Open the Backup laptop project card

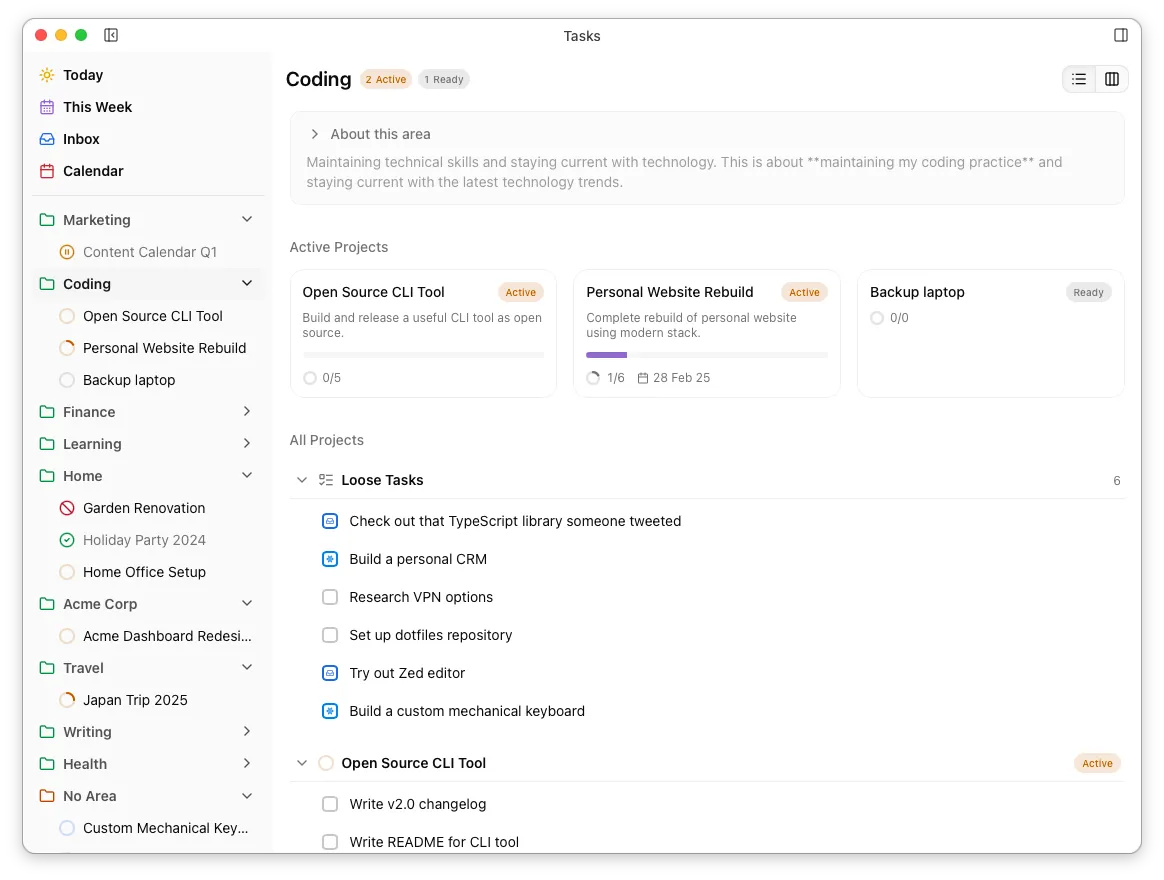[x=990, y=333]
